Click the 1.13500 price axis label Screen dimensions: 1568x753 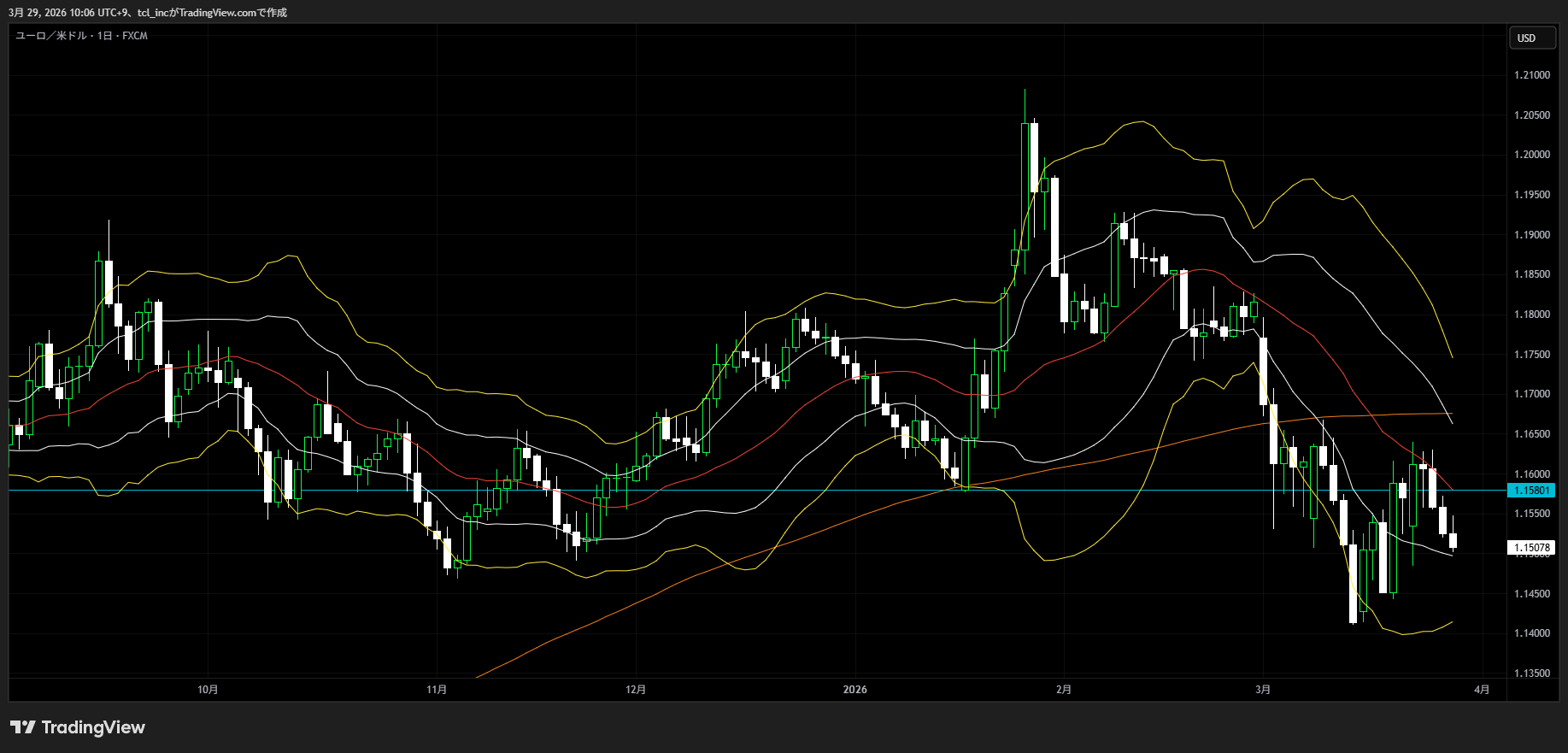coord(1531,674)
